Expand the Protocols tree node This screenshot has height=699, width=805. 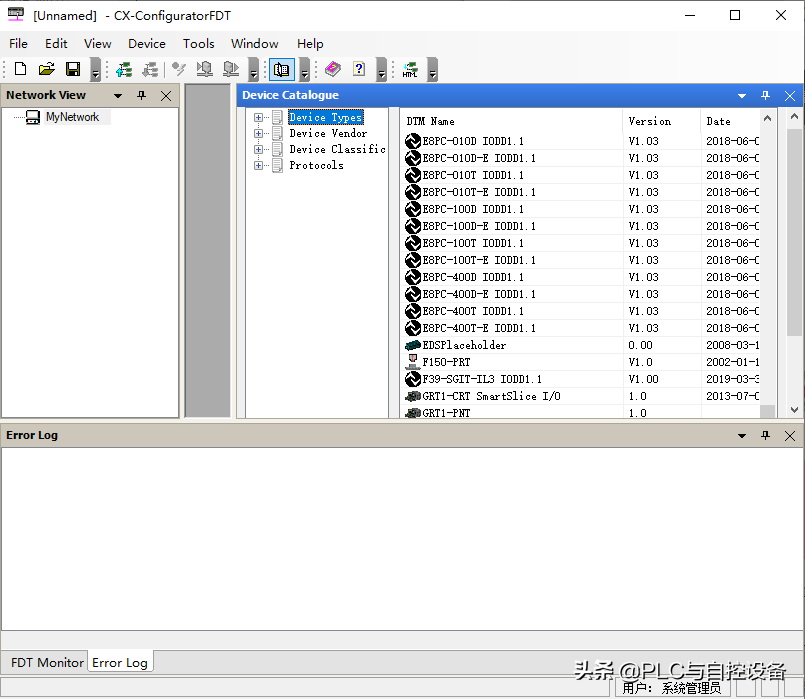click(x=259, y=166)
